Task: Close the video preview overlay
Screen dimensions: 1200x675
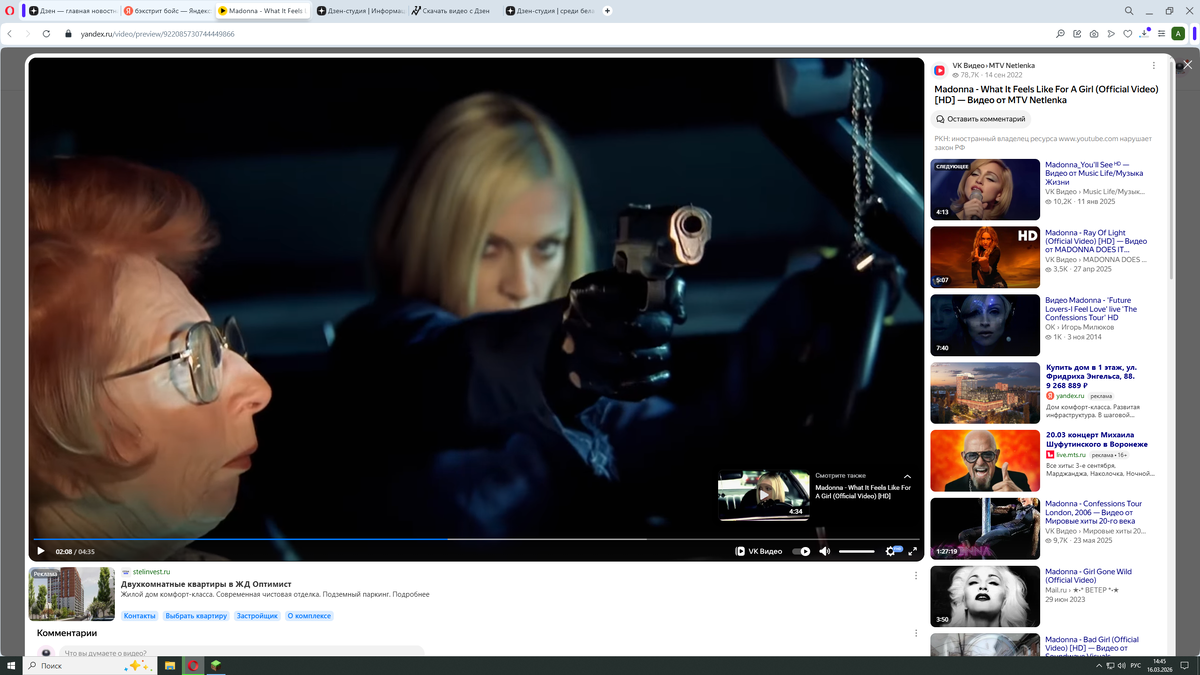Action: point(1188,65)
